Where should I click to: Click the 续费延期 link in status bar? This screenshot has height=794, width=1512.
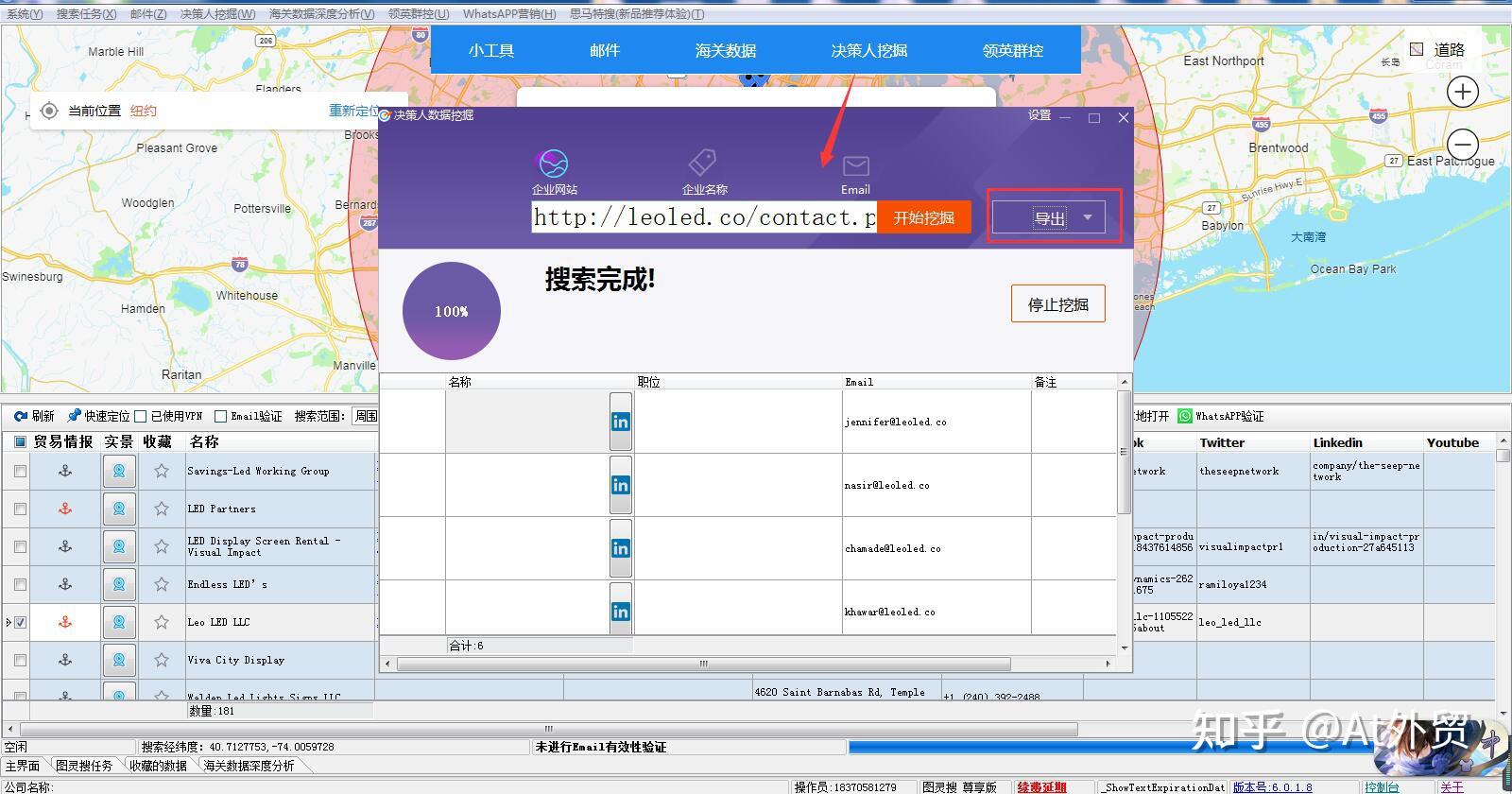(1041, 786)
